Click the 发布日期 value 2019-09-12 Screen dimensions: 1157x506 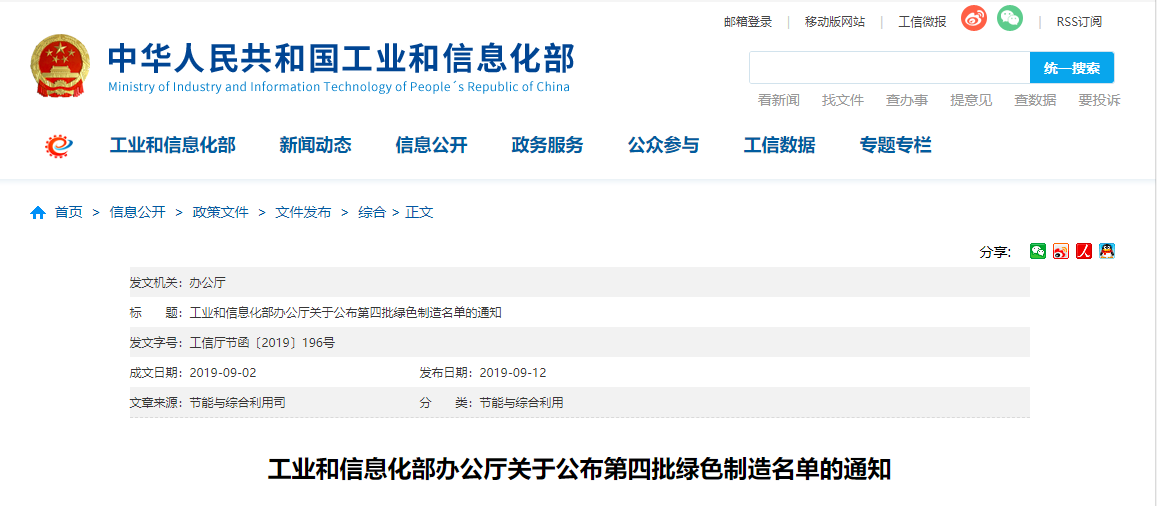(513, 372)
